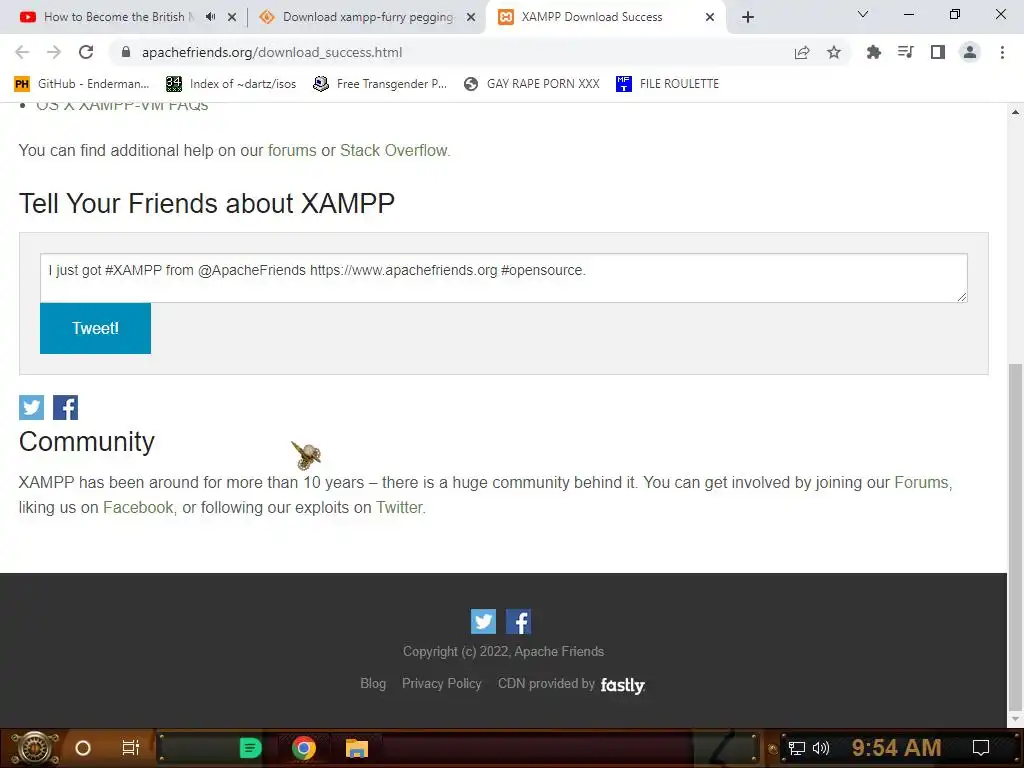The width and height of the screenshot is (1024, 768).
Task: Open the steampunk Start button
Action: [x=35, y=748]
